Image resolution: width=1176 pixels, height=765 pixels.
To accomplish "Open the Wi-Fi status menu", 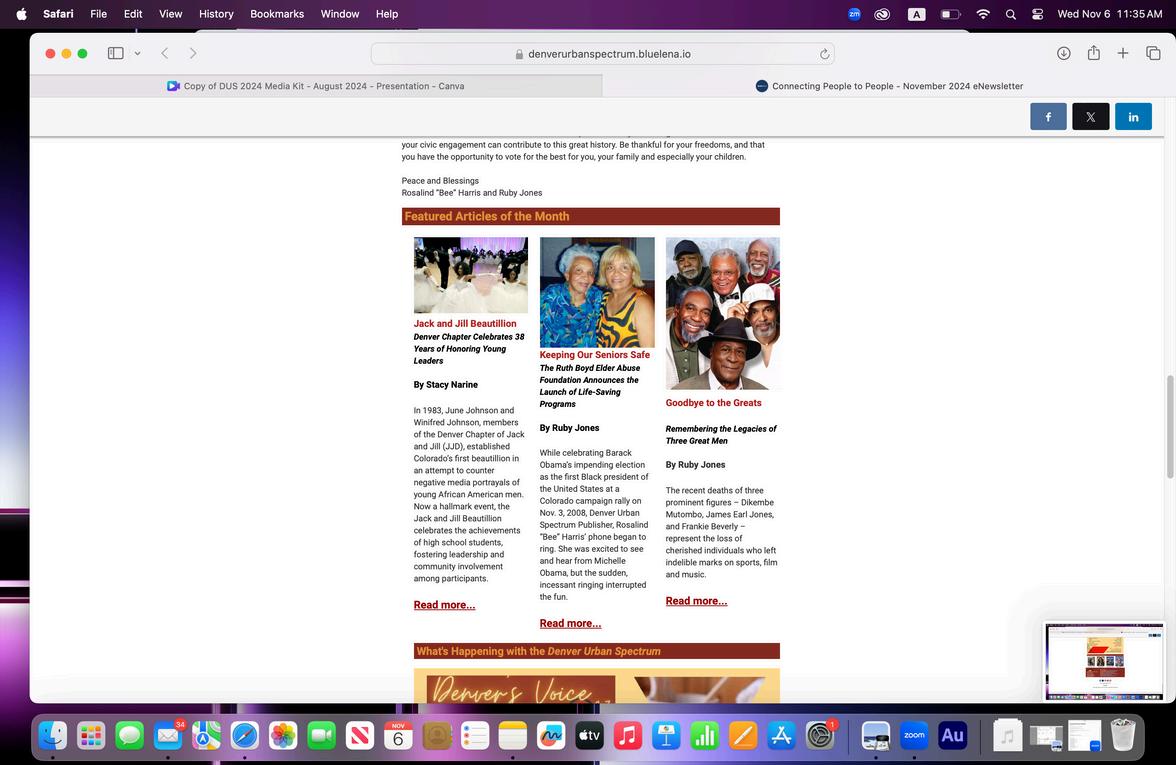I will click(x=982, y=14).
